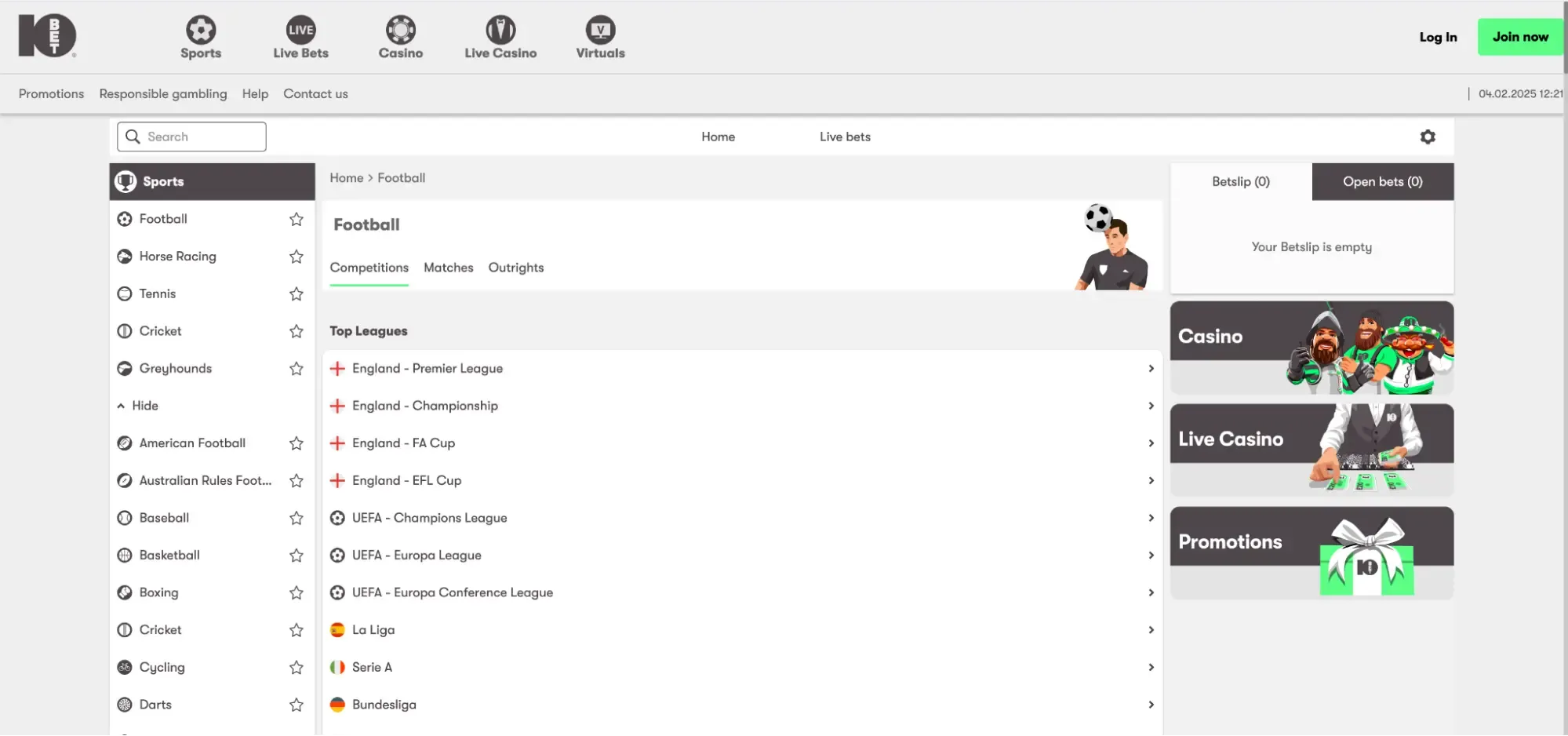The height and width of the screenshot is (736, 1568).
Task: Toggle the Greyhounds favorite star
Action: click(297, 369)
